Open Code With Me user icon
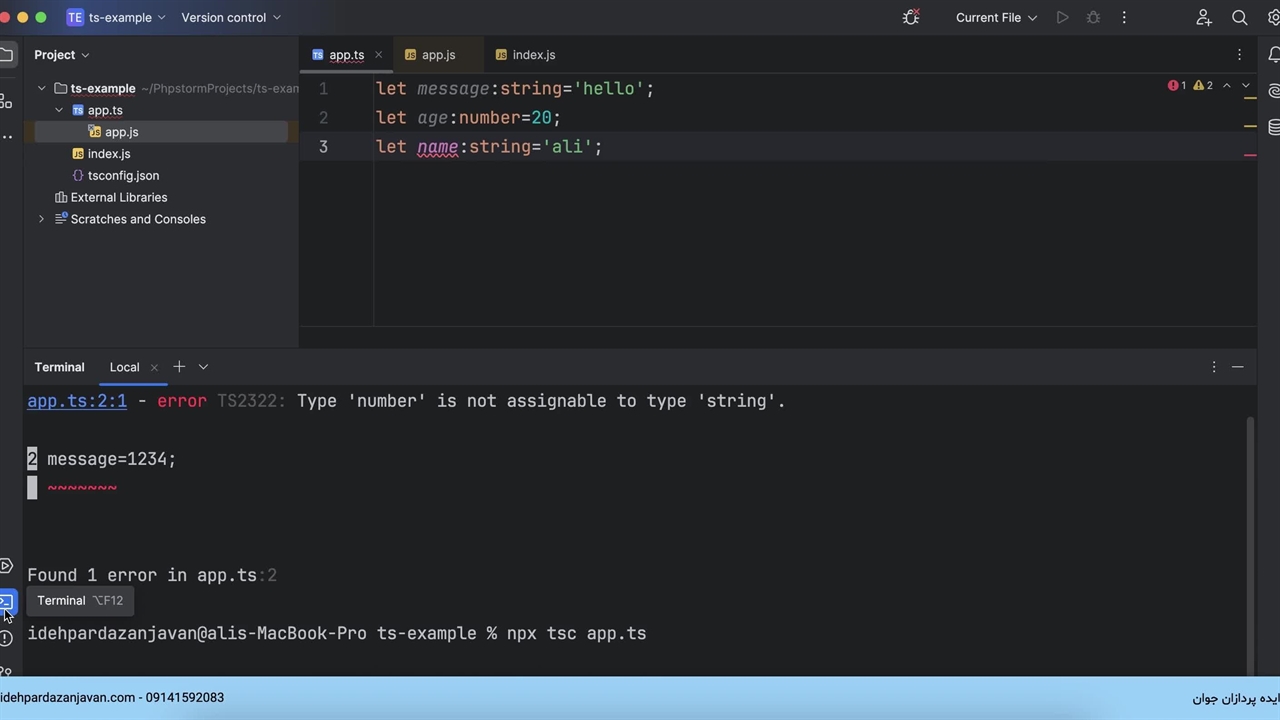This screenshot has height=720, width=1280. click(x=1204, y=18)
